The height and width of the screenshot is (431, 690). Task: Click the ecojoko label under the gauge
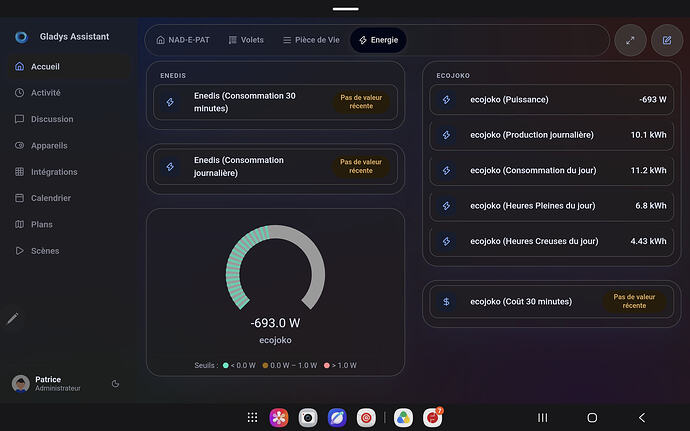(x=275, y=340)
